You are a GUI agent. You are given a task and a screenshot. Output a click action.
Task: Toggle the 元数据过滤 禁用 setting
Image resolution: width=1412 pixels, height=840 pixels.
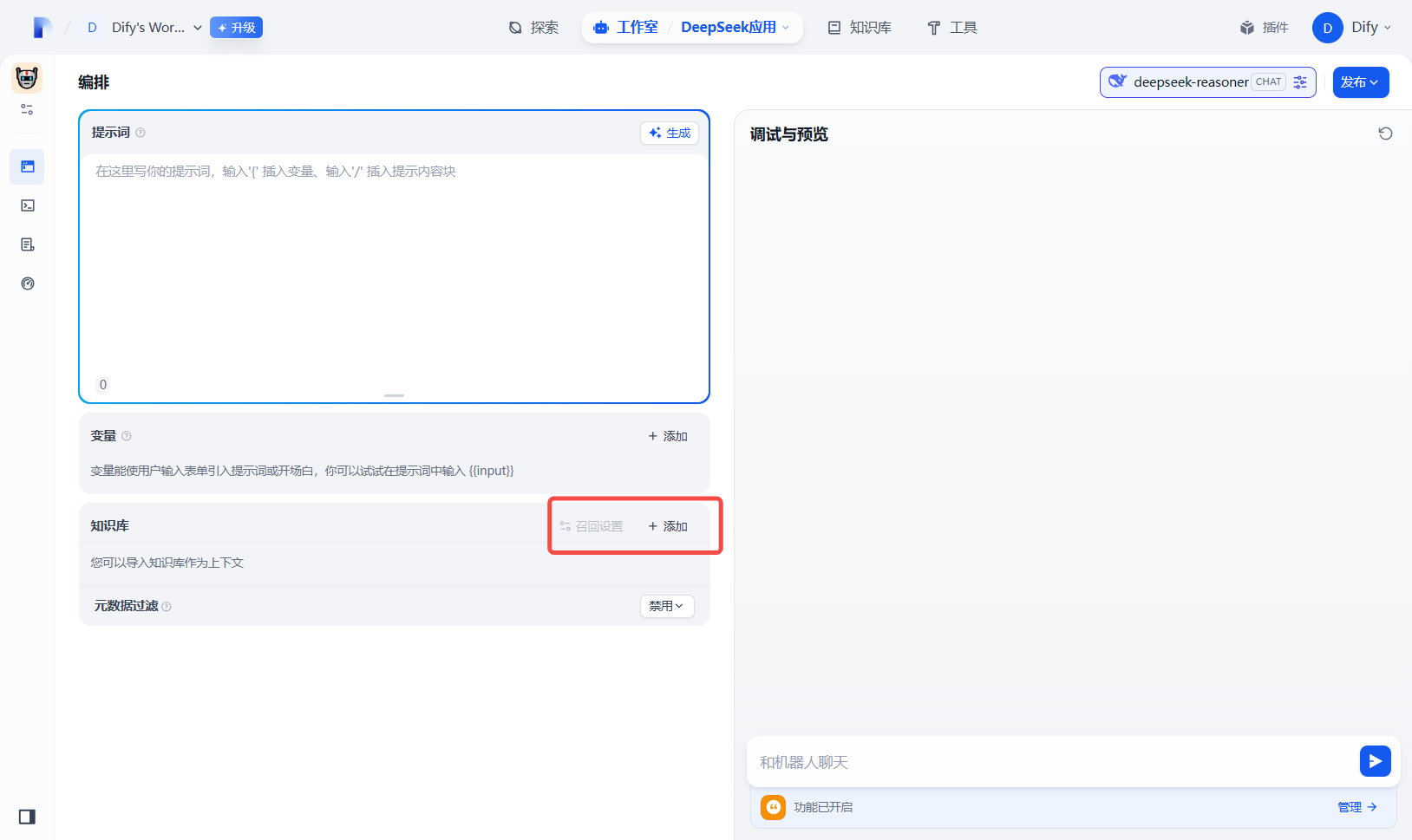(666, 606)
